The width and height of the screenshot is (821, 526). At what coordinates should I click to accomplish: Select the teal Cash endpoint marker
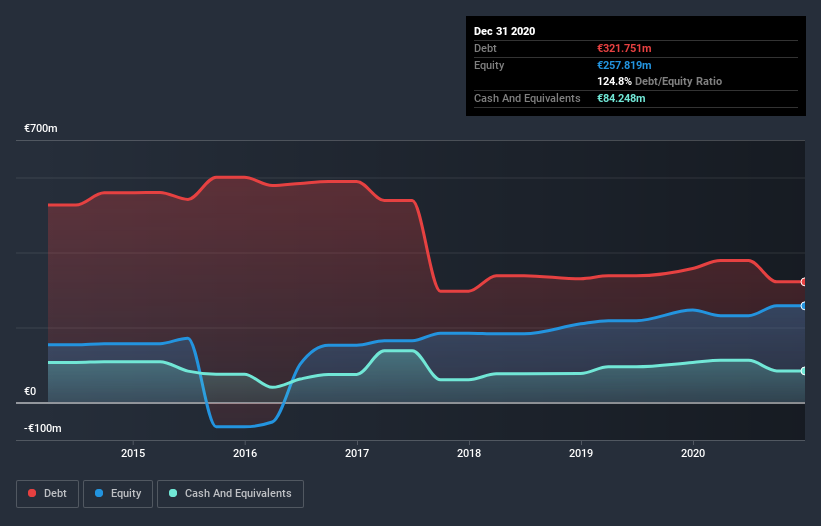pyautogui.click(x=804, y=371)
